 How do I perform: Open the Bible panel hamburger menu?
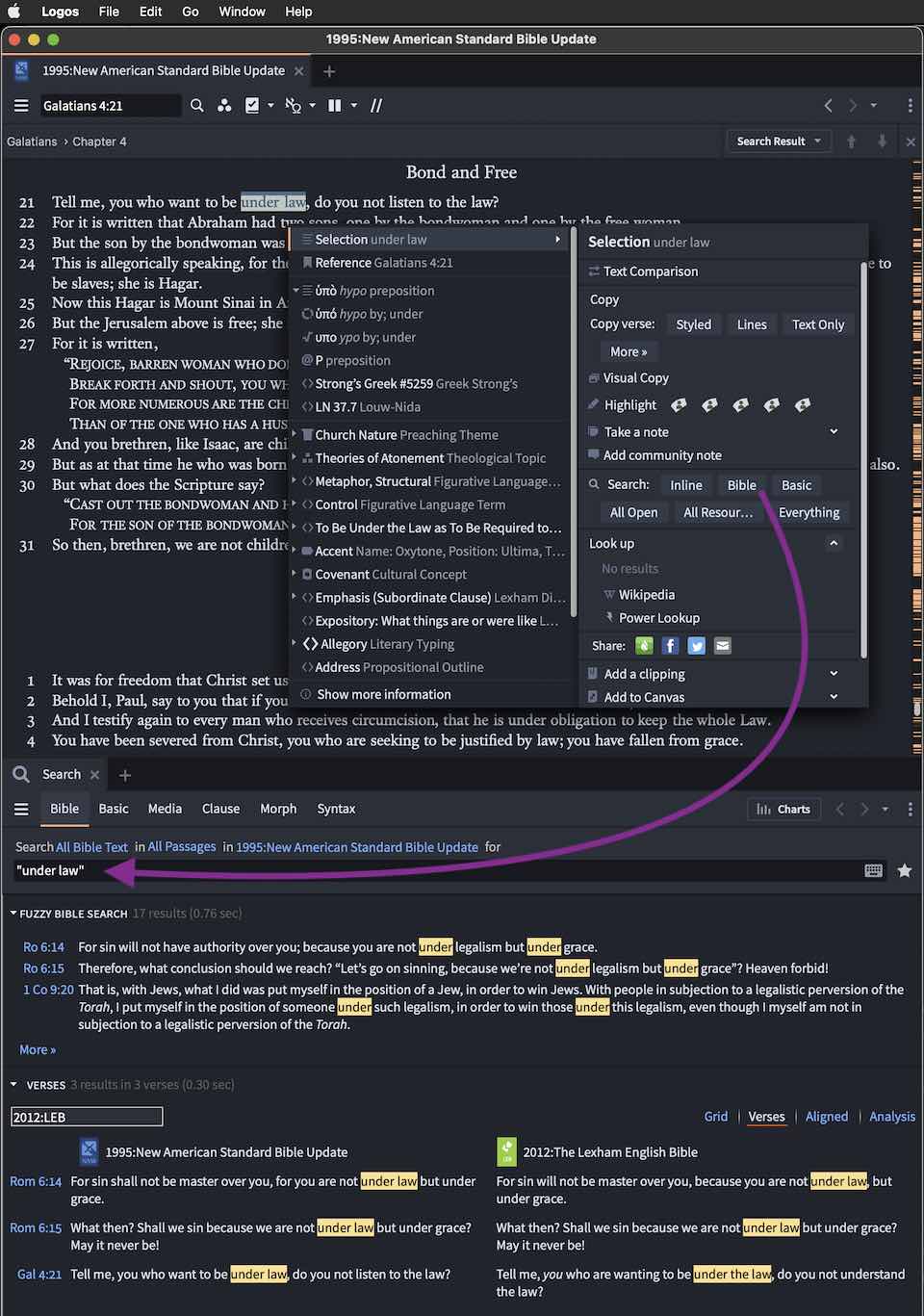point(21,106)
